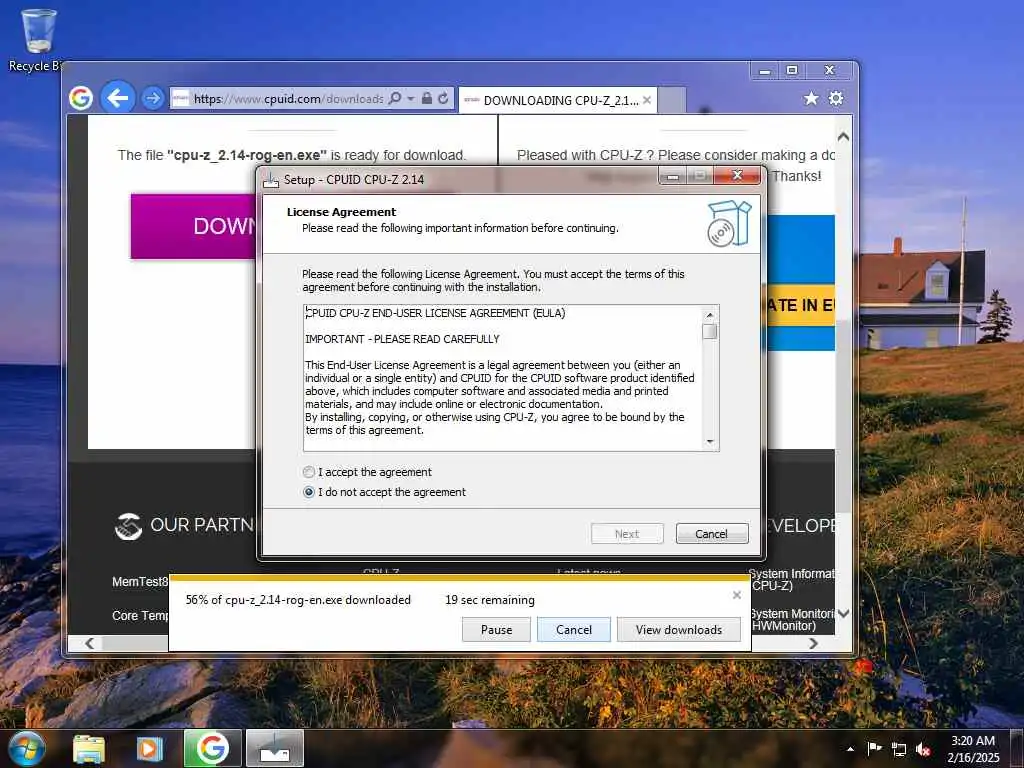
Task: Open the address bar dropdown arrow
Action: tap(411, 99)
